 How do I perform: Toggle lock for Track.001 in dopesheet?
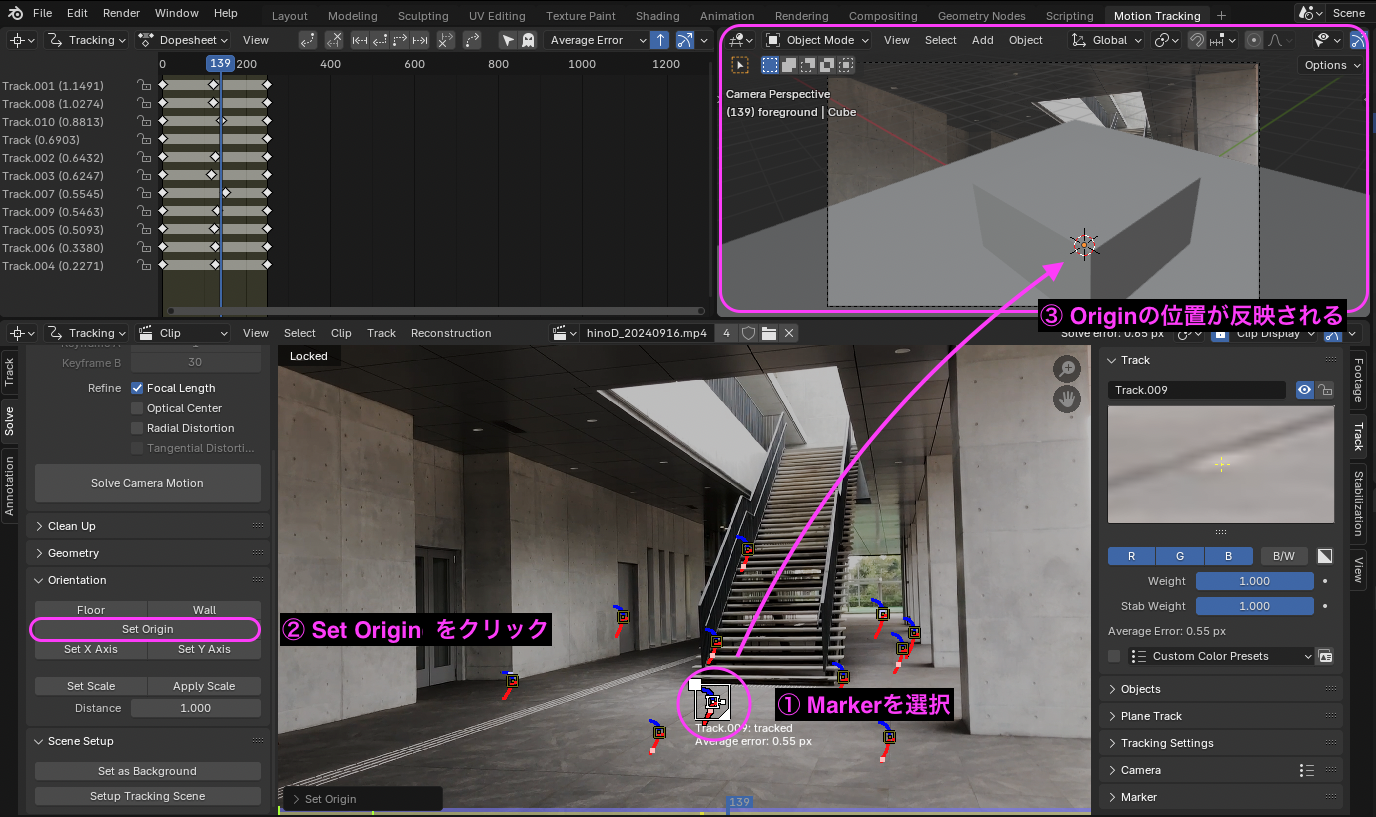click(x=145, y=86)
